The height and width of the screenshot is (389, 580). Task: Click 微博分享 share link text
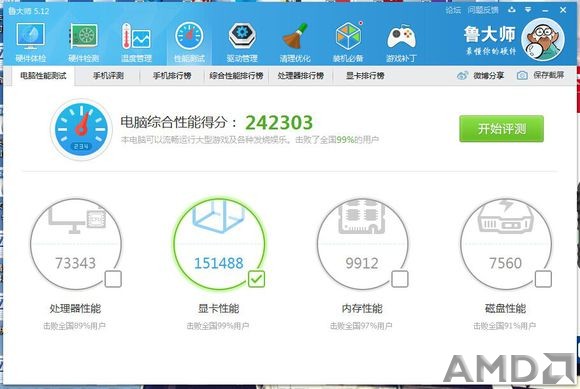tap(488, 75)
